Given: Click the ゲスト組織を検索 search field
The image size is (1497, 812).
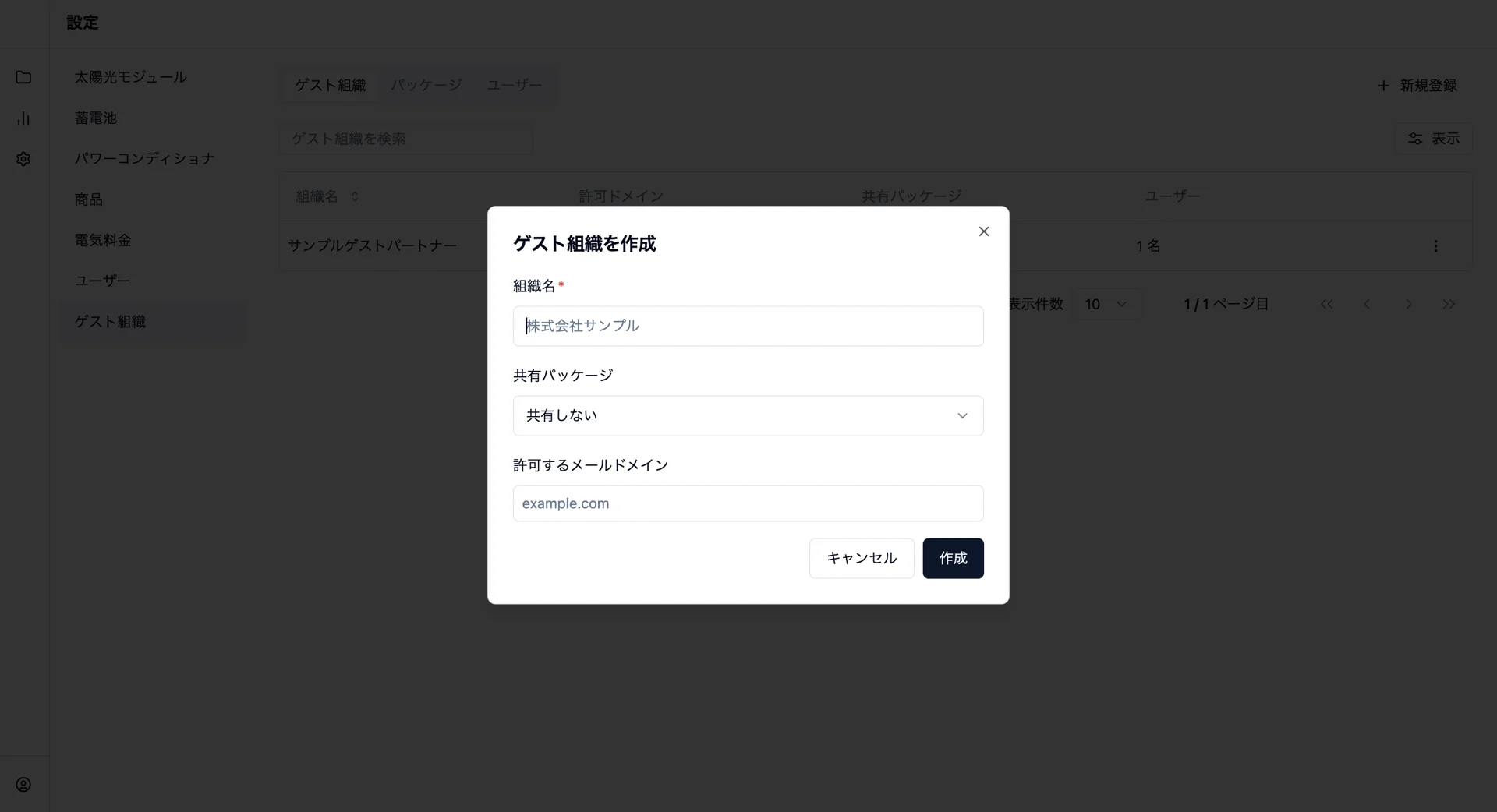Looking at the screenshot, I should point(405,139).
